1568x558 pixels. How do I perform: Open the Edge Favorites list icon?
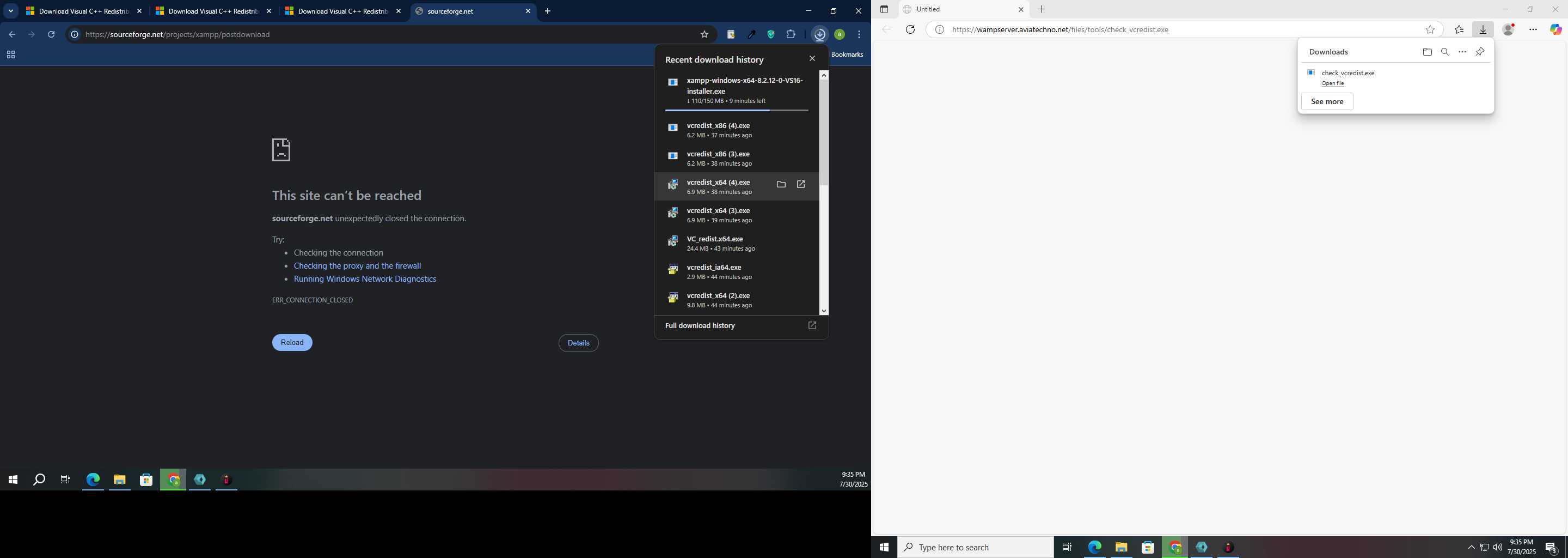[1459, 29]
